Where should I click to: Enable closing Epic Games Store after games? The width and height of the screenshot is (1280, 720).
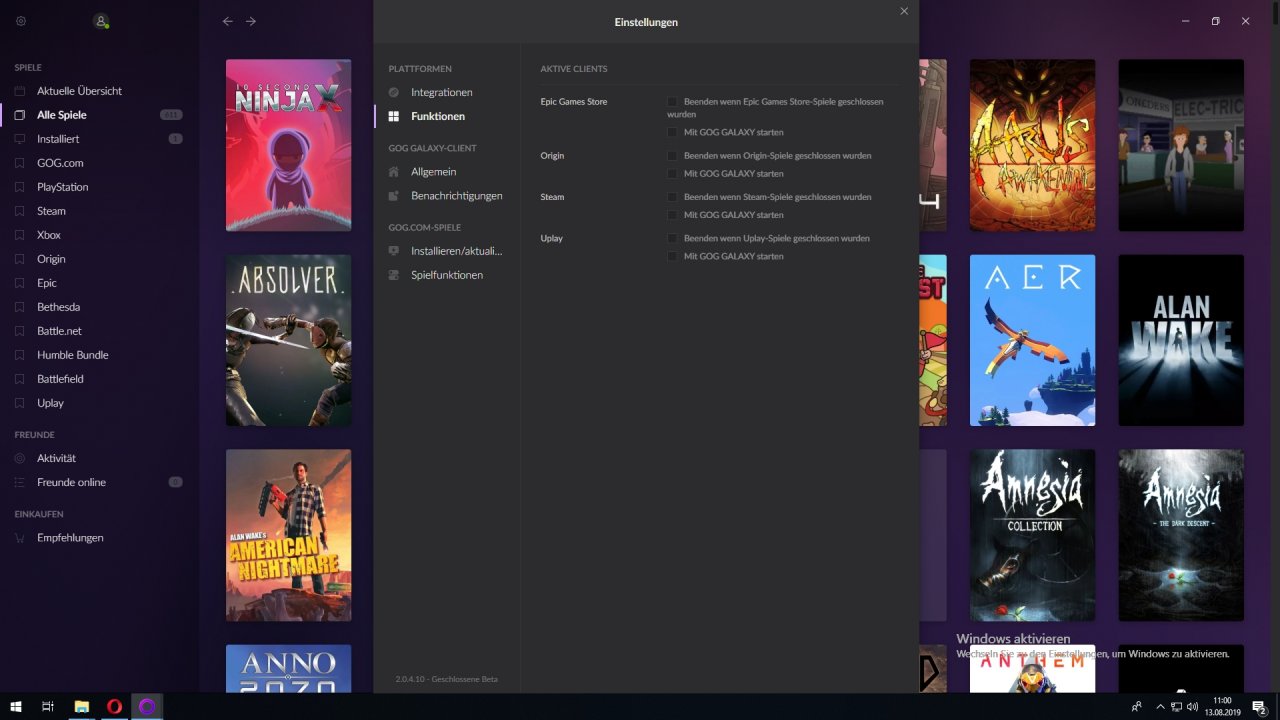point(672,102)
